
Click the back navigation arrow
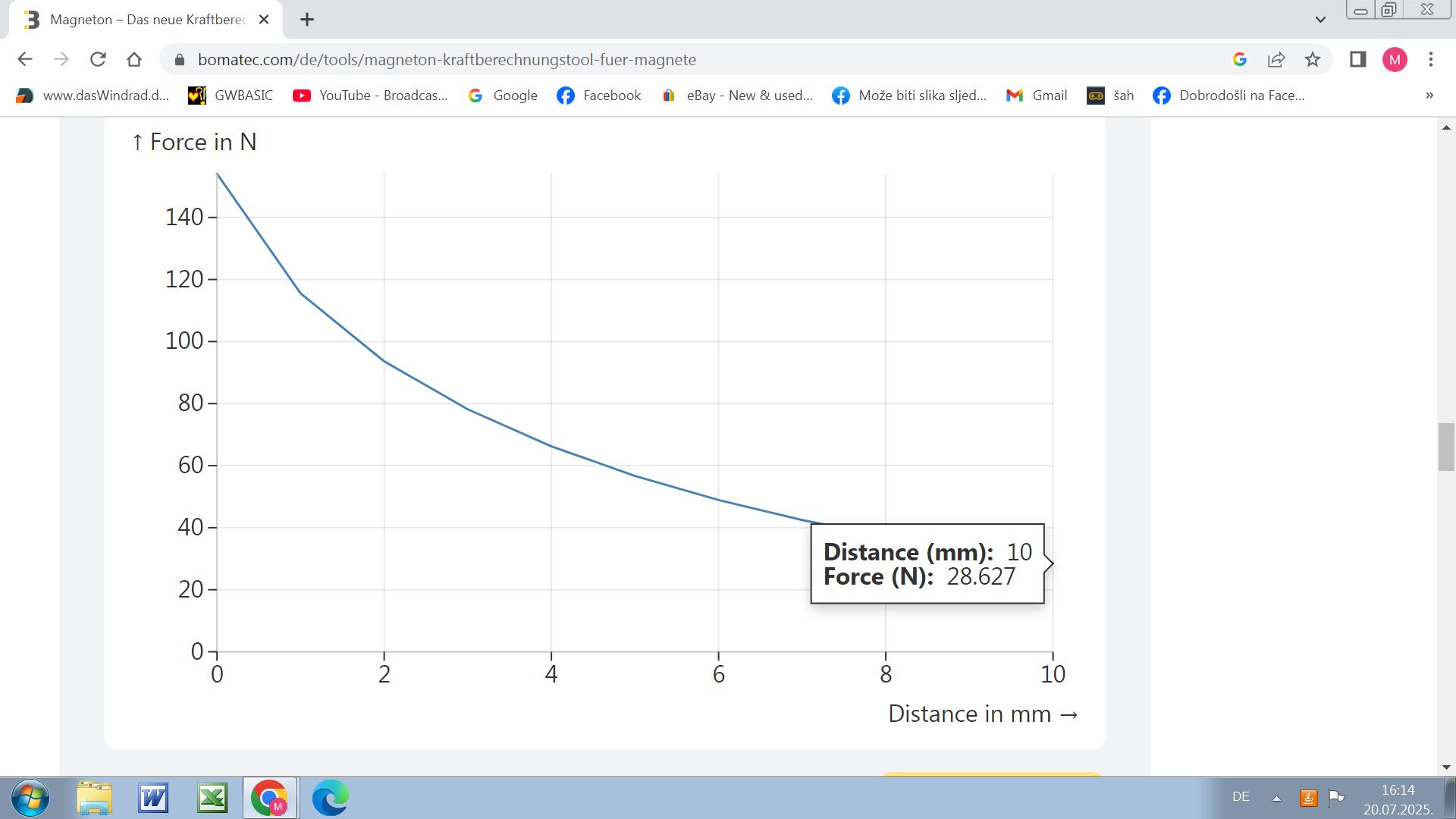click(x=25, y=59)
